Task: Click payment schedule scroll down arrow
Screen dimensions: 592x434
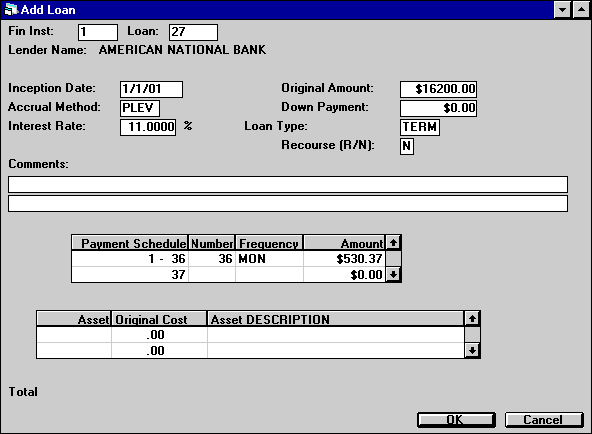Action: [x=393, y=274]
